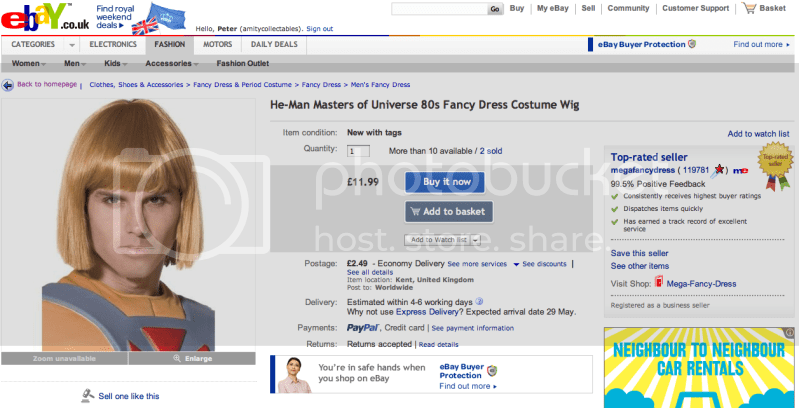This screenshot has width=799, height=408.
Task: Click Fancy Dress & Period Costume breadcrumb
Action: tap(243, 85)
